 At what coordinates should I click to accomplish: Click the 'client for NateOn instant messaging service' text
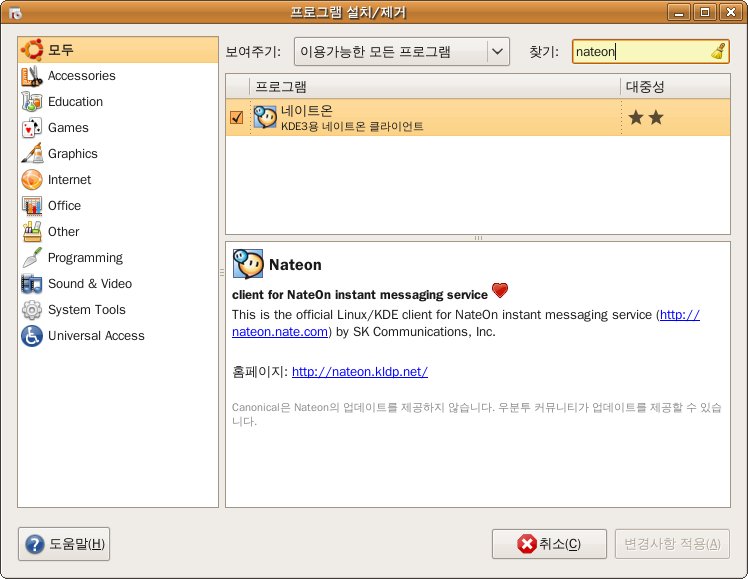pyautogui.click(x=360, y=295)
